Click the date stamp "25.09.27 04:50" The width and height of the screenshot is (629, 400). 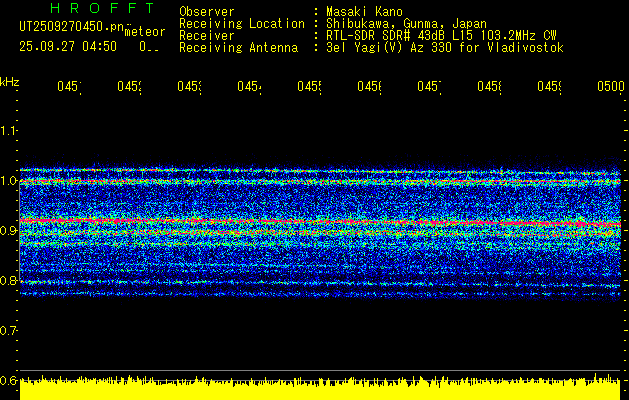point(68,47)
